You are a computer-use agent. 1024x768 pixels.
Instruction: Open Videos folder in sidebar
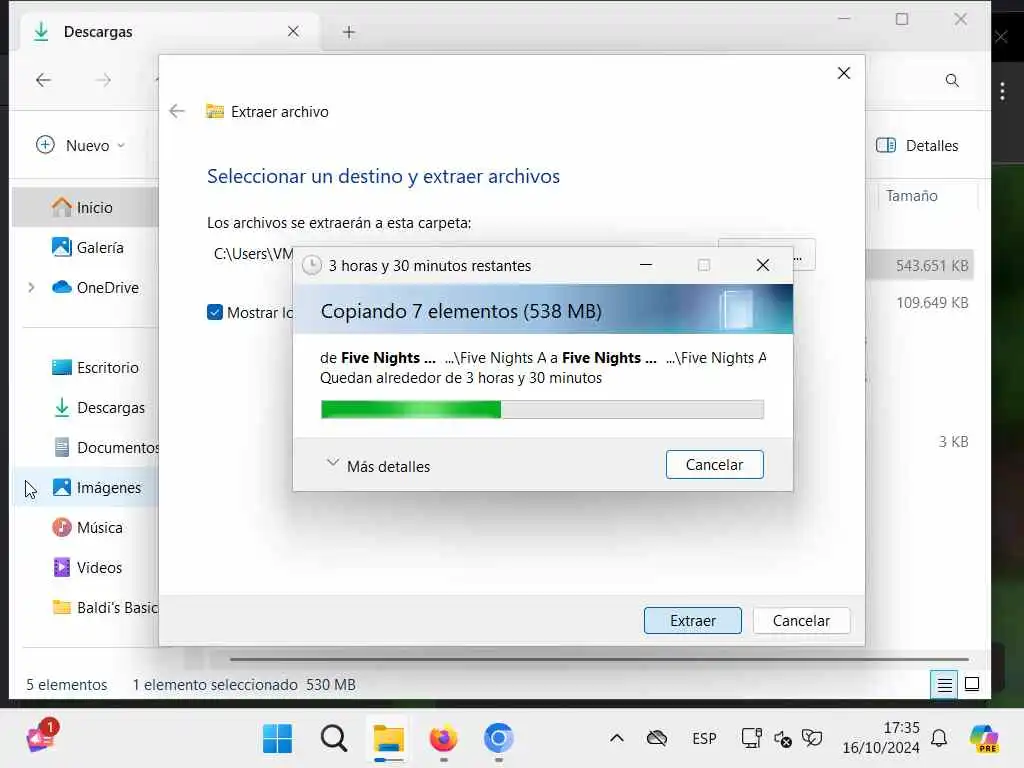point(88,567)
